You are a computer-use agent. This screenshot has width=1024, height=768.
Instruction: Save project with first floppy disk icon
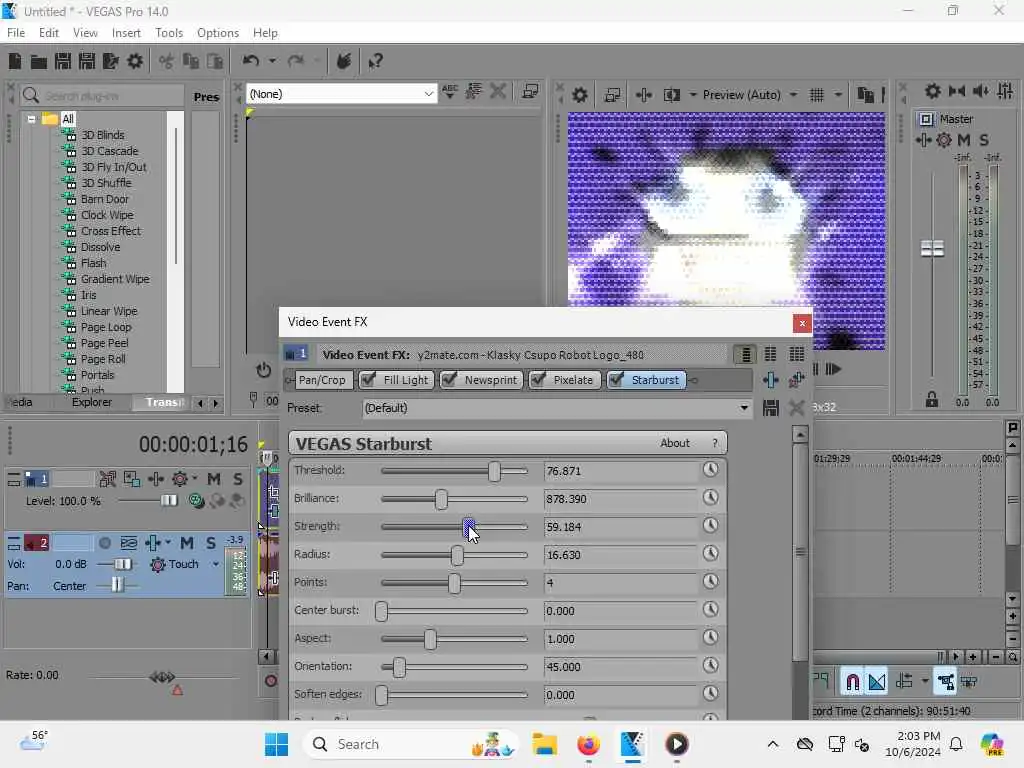point(63,61)
